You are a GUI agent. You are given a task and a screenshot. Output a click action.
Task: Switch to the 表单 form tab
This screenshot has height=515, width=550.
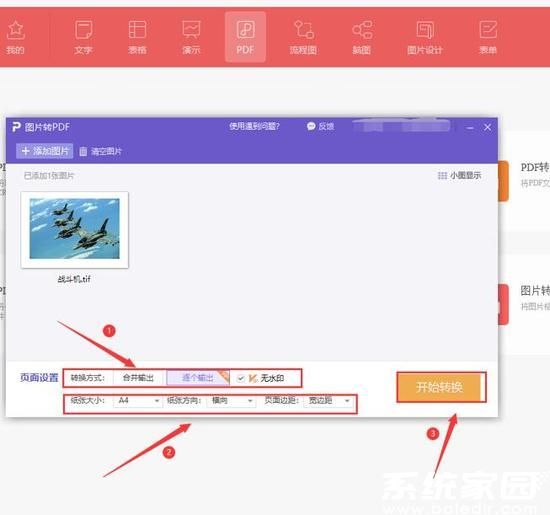pyautogui.click(x=488, y=37)
